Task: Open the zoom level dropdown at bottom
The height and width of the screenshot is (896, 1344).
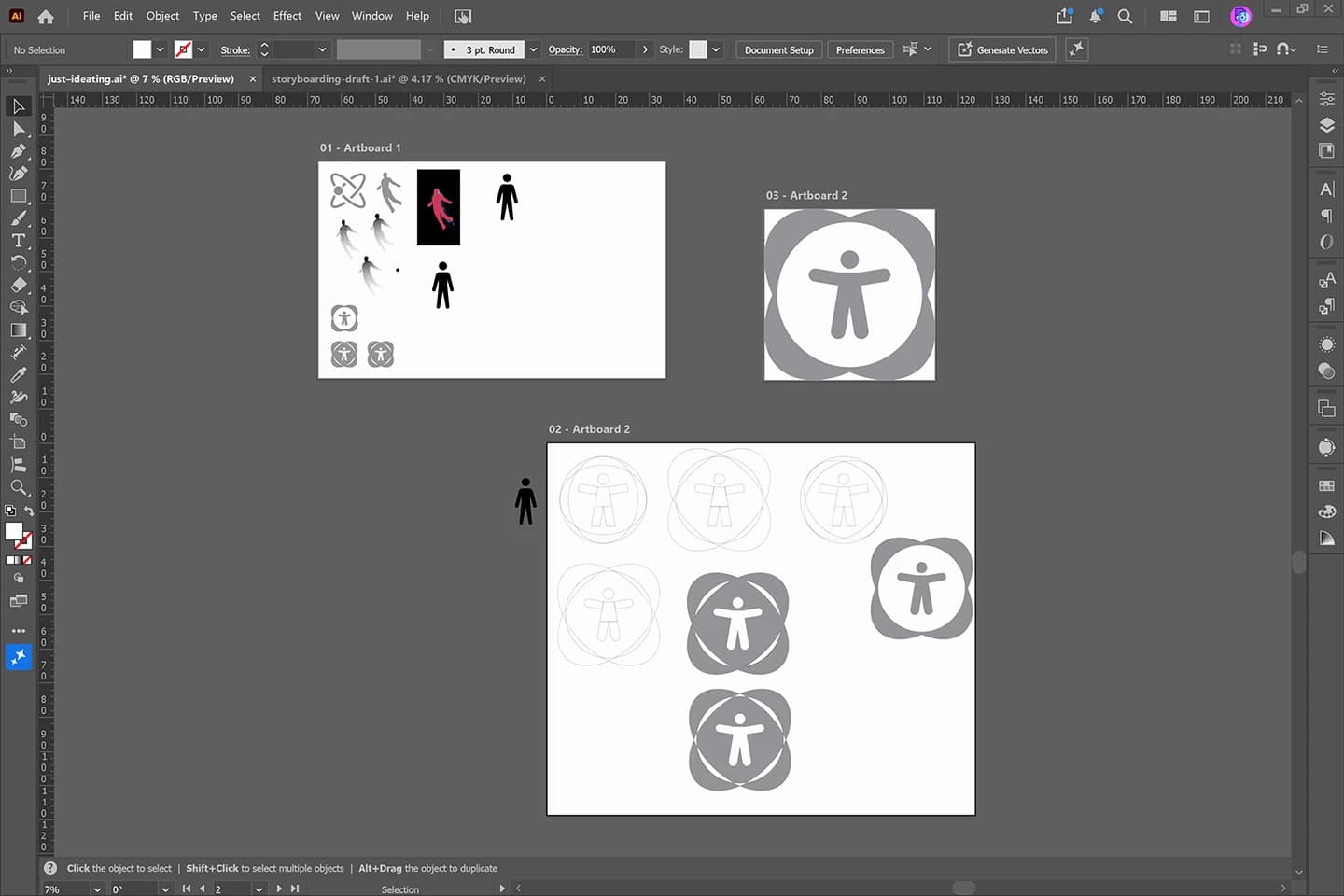Action: [97, 889]
